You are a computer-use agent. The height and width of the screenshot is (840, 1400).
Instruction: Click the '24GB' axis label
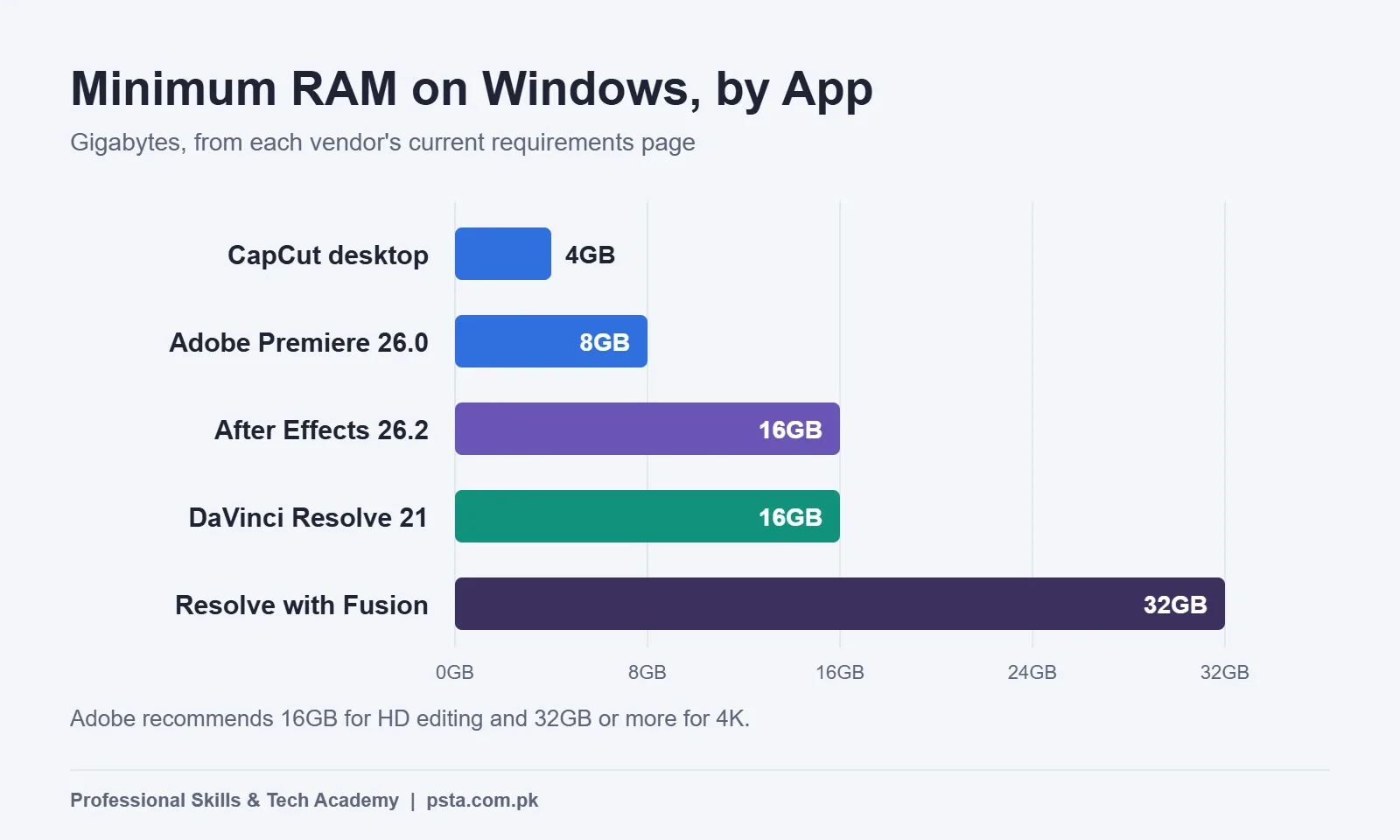click(x=1032, y=672)
